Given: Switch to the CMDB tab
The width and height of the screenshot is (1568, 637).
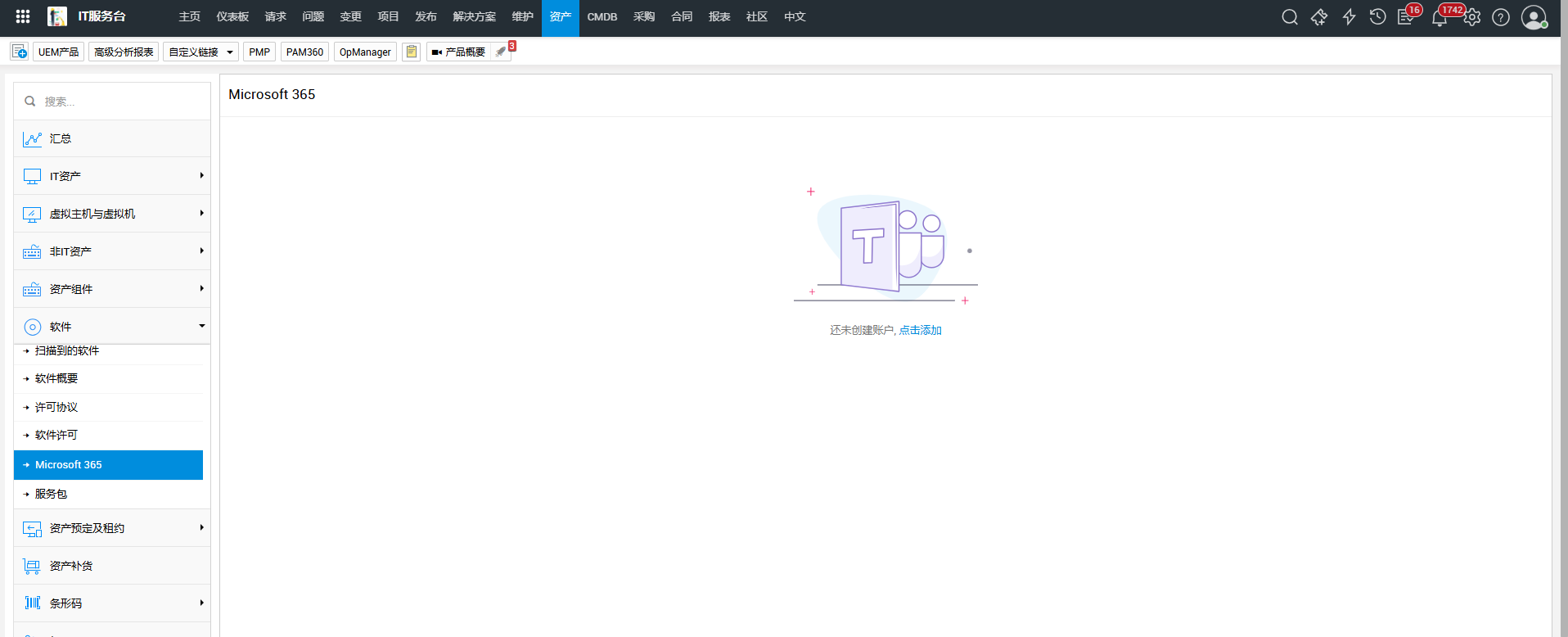Looking at the screenshot, I should pyautogui.click(x=602, y=17).
